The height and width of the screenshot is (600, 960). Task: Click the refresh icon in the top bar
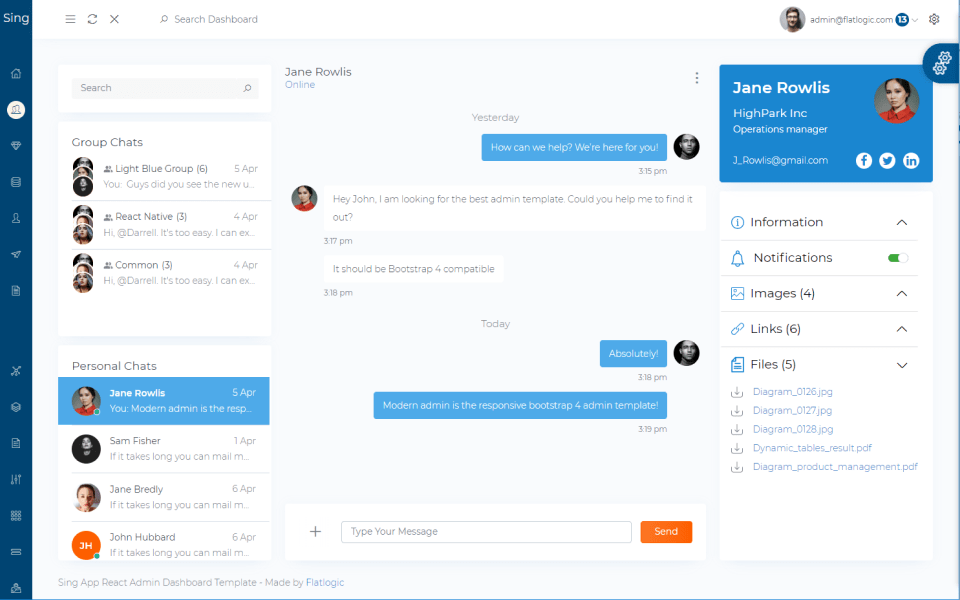[92, 18]
